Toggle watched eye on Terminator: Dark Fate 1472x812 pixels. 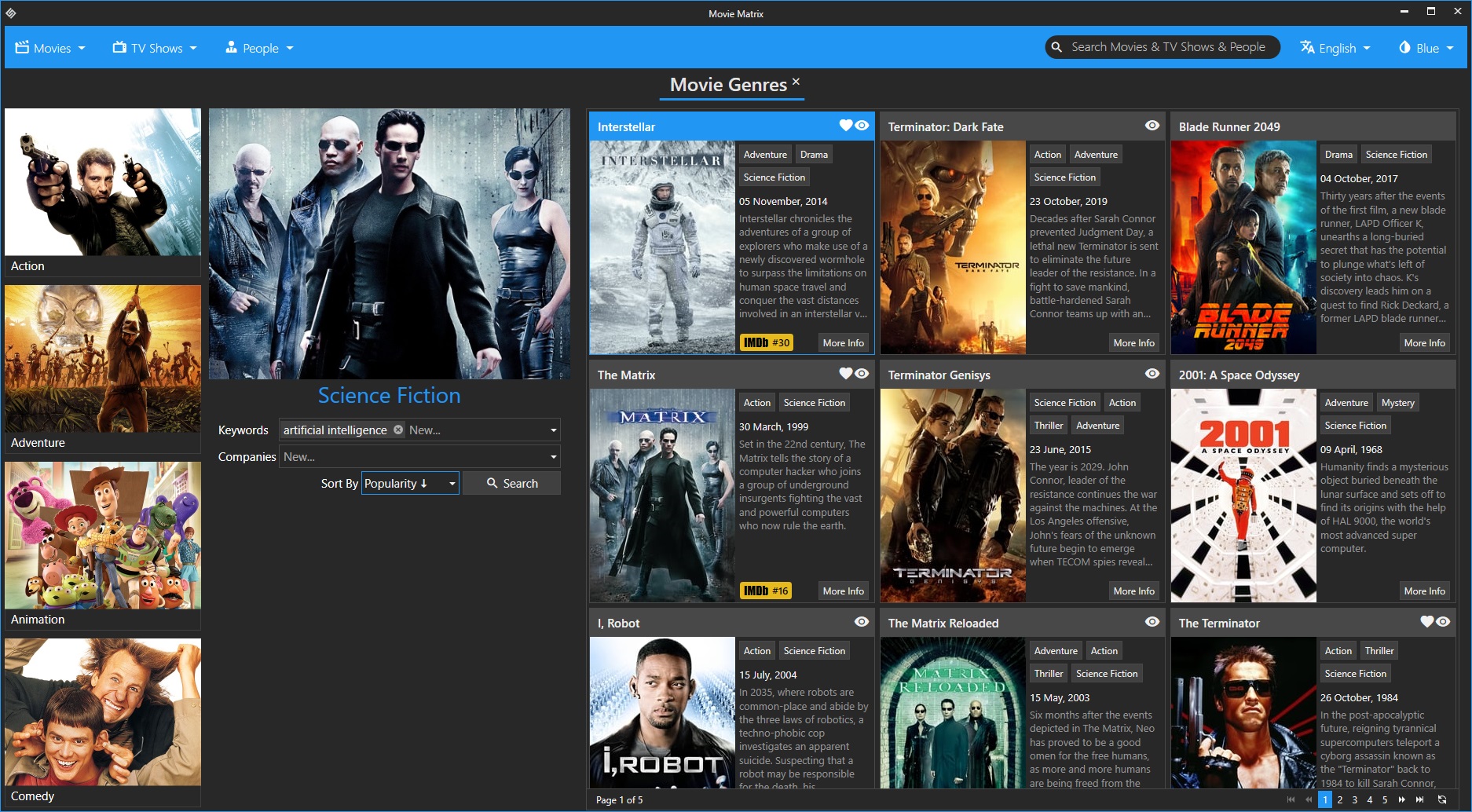1152,126
